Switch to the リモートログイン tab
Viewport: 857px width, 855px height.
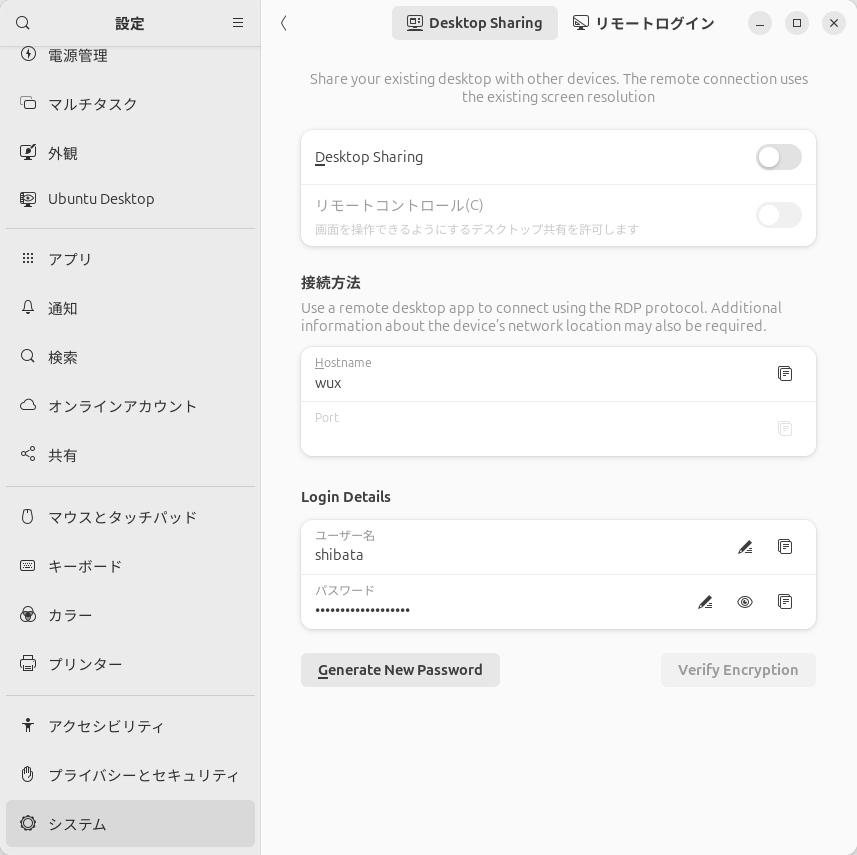643,23
